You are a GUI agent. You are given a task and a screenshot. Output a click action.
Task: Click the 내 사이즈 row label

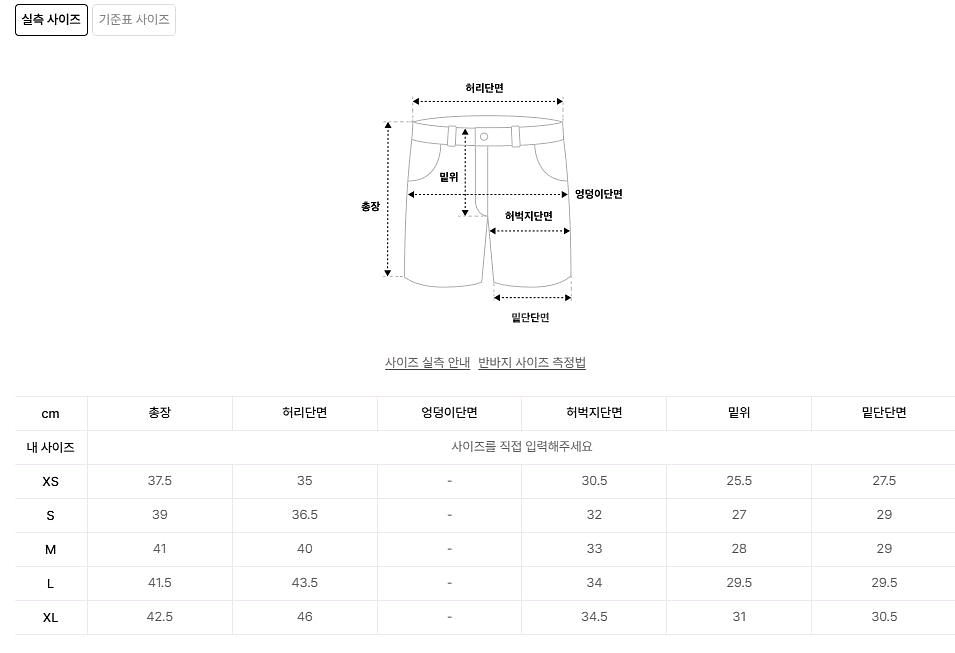51,447
